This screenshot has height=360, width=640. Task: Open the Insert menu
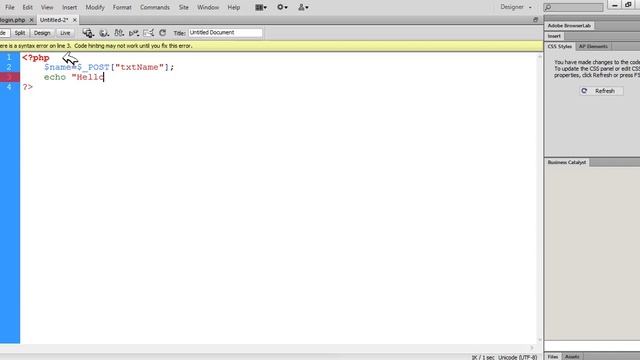pos(69,7)
